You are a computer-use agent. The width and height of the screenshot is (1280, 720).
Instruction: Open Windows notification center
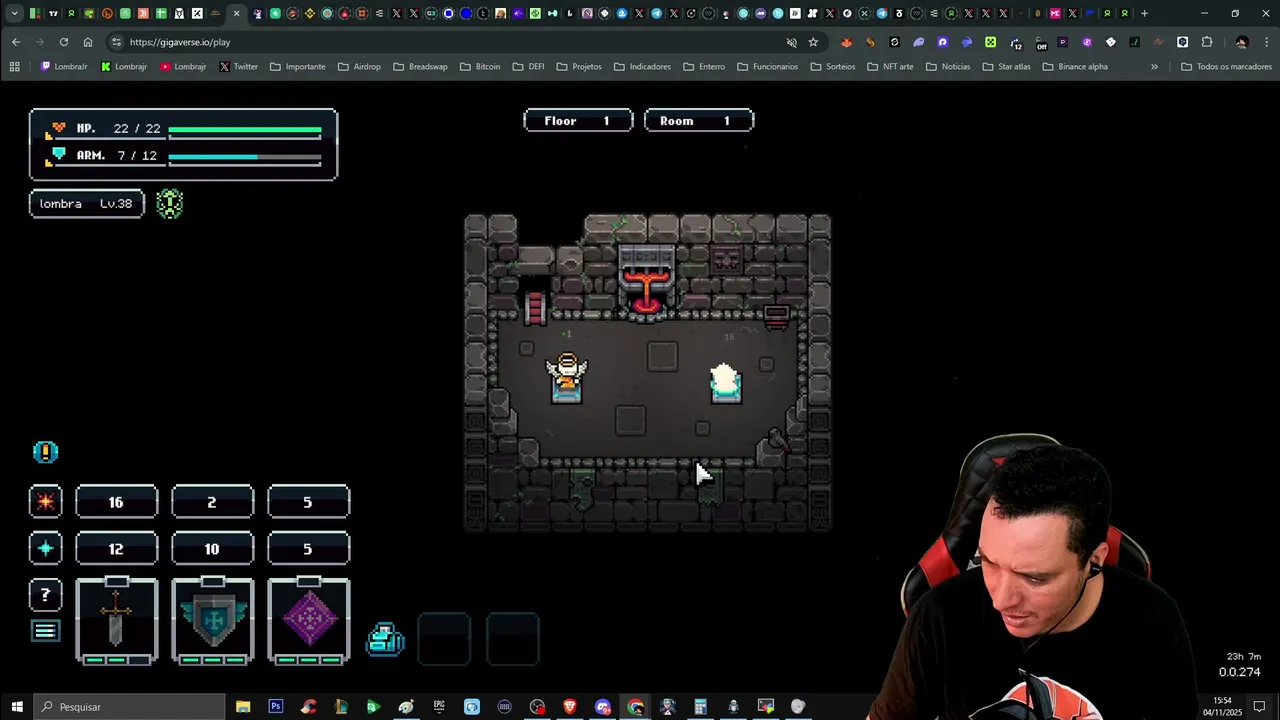tap(1260, 707)
